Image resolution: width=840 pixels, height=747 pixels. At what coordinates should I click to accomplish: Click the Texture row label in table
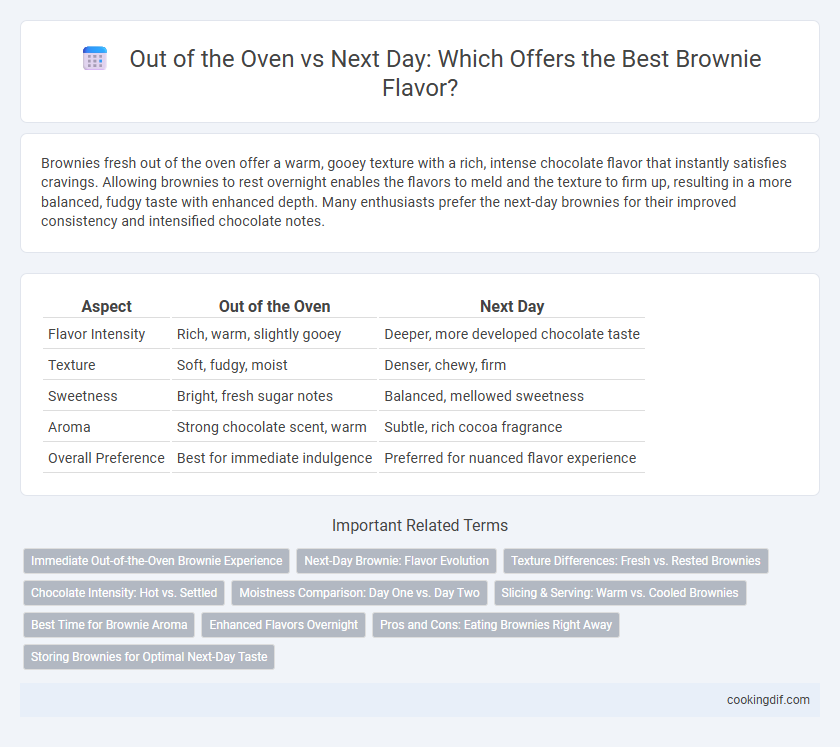(x=72, y=365)
